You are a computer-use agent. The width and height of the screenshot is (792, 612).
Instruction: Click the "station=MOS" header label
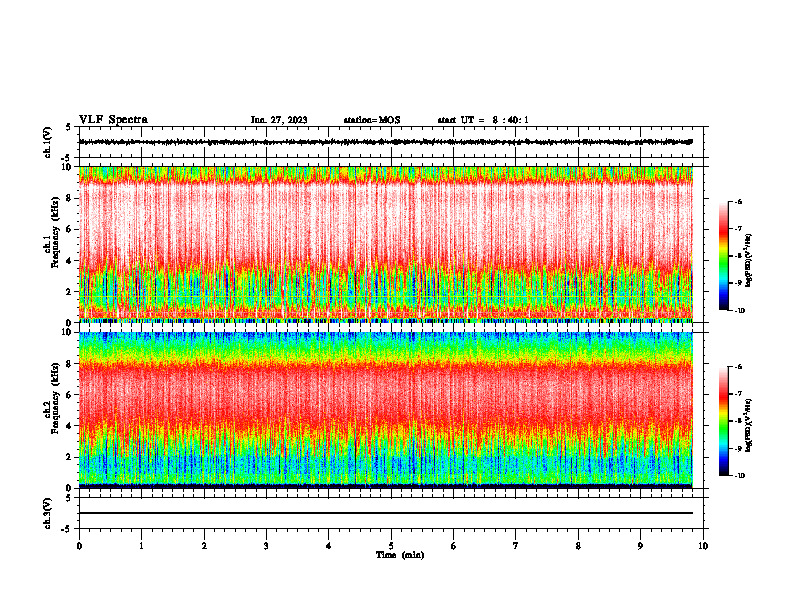[372, 120]
